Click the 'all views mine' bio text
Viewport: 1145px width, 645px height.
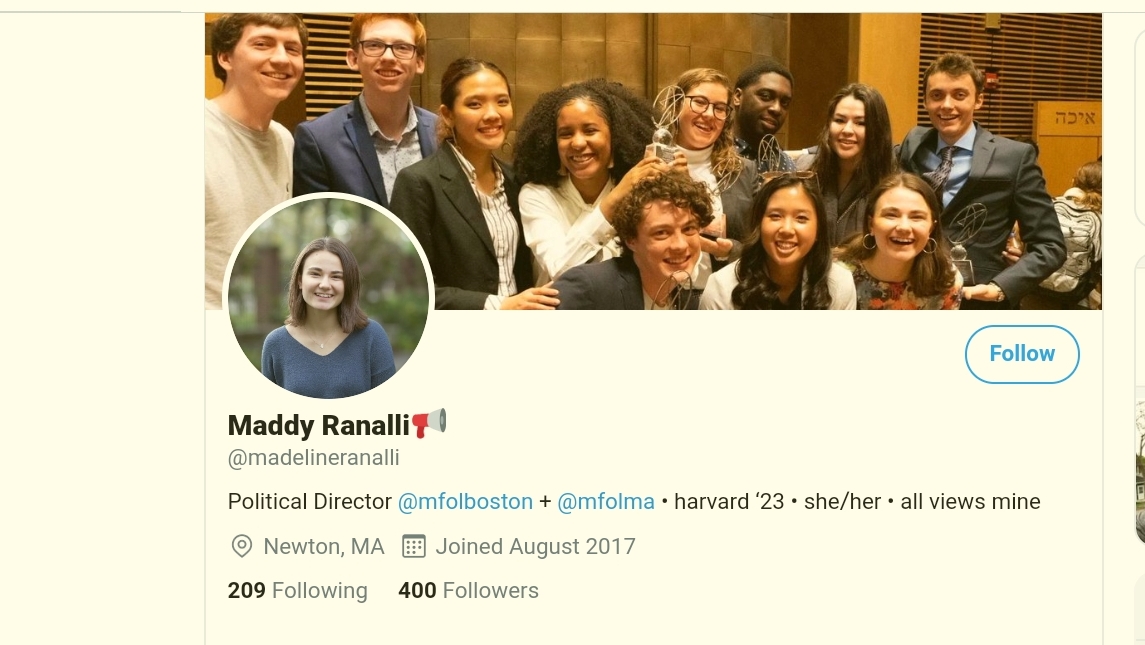coord(970,502)
